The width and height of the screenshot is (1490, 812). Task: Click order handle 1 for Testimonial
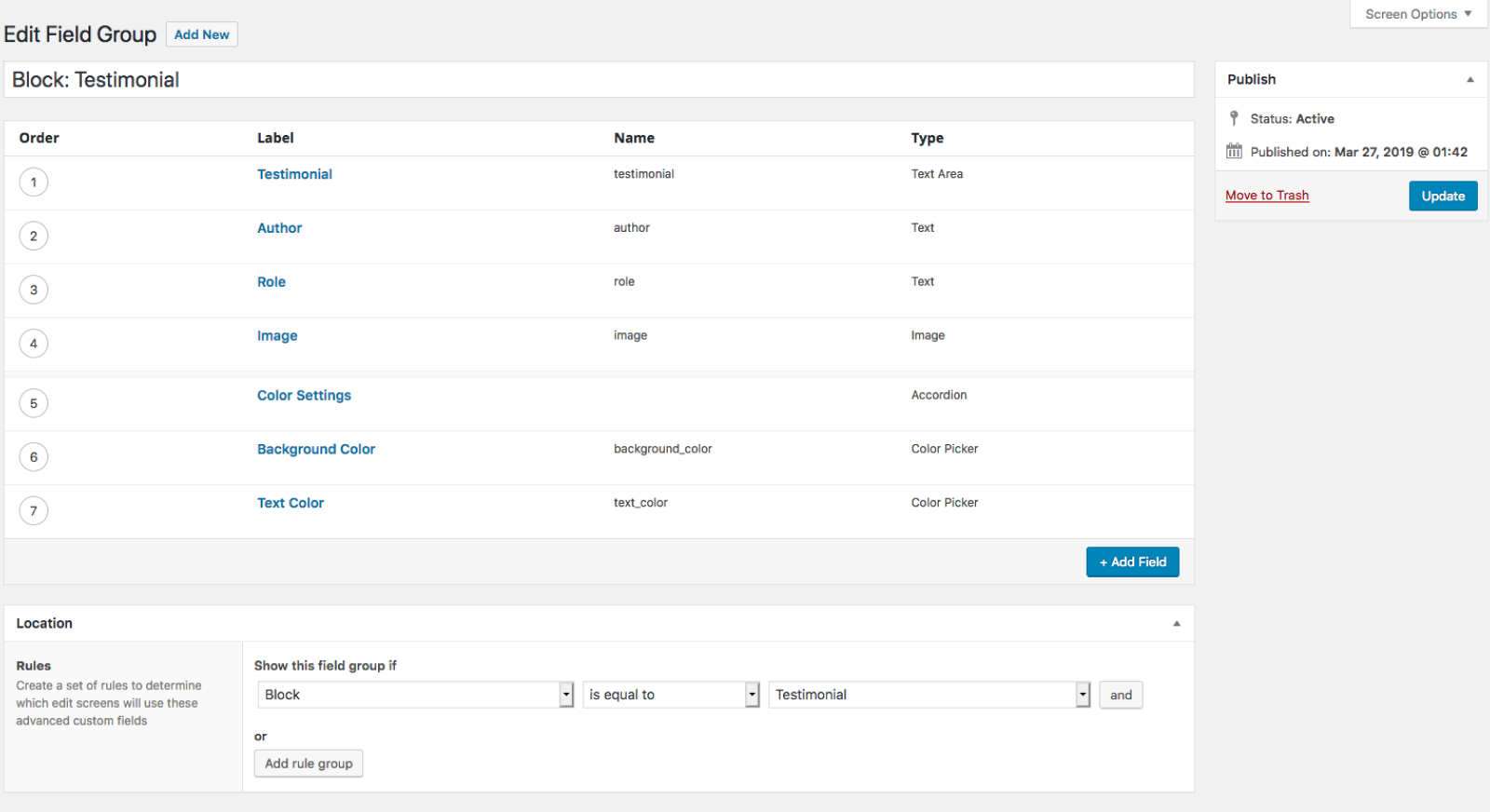coord(34,182)
